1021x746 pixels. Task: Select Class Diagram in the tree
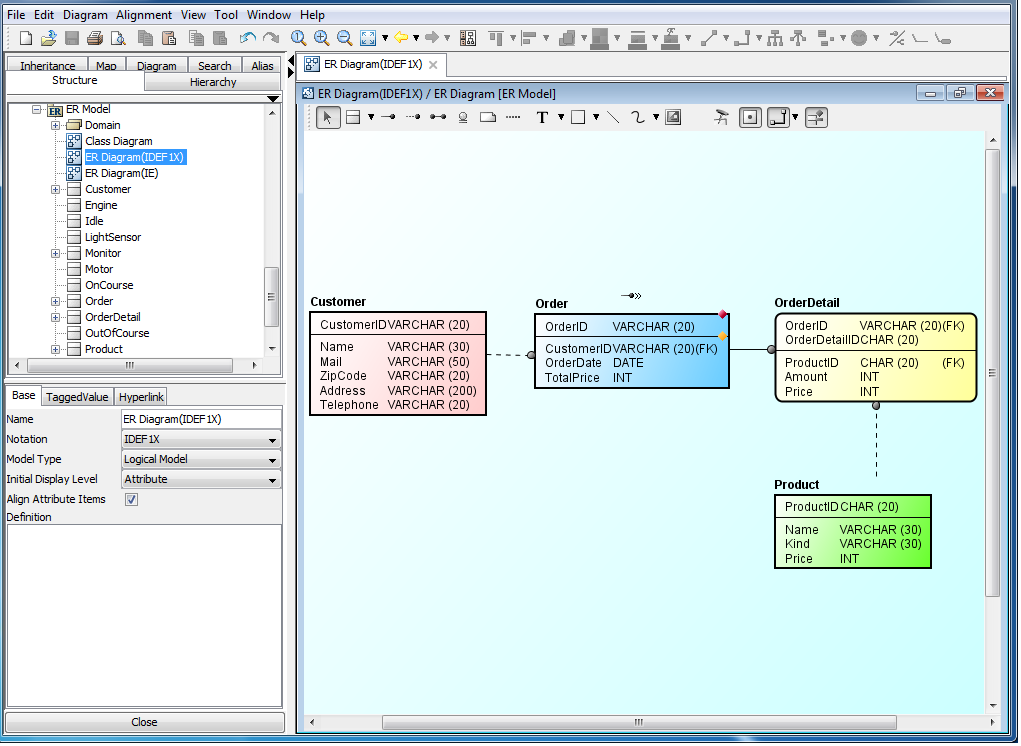(119, 142)
